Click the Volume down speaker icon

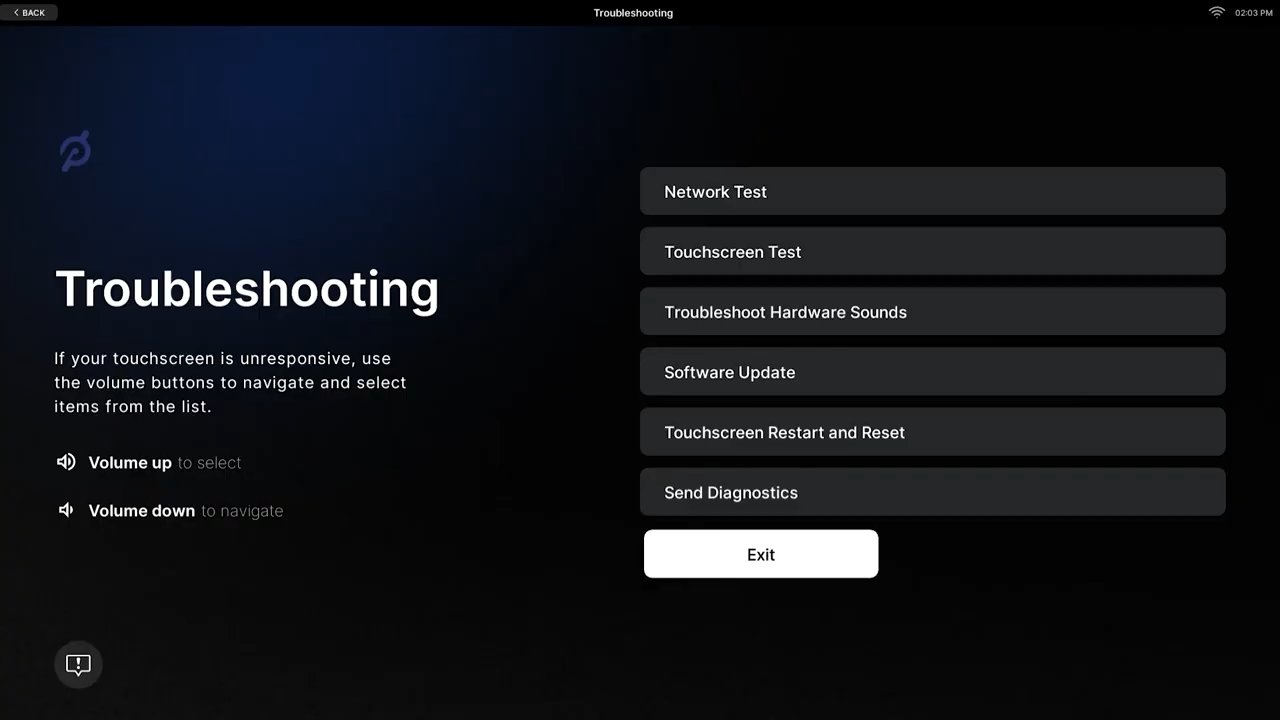tap(65, 510)
